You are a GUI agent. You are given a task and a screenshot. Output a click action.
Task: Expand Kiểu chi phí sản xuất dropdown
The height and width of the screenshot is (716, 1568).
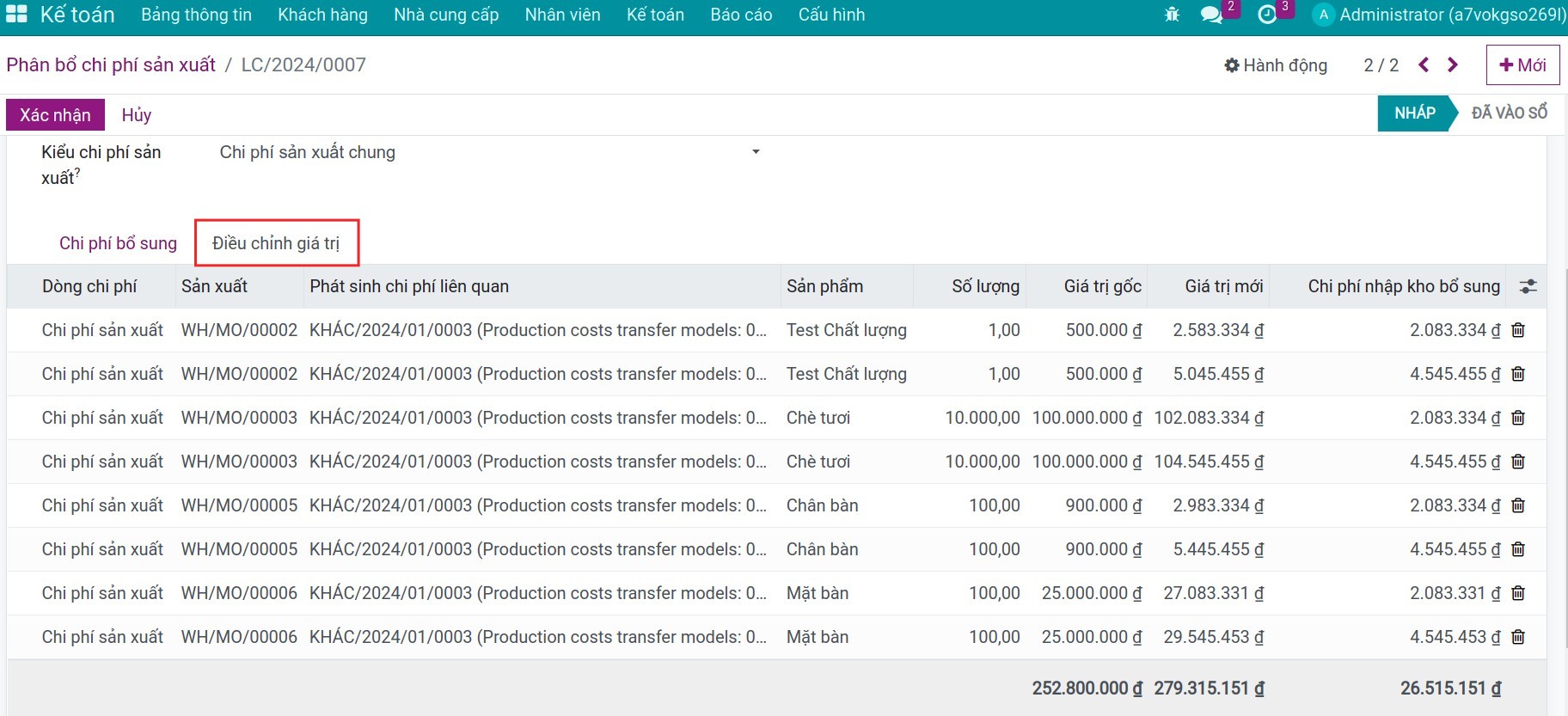pyautogui.click(x=756, y=152)
